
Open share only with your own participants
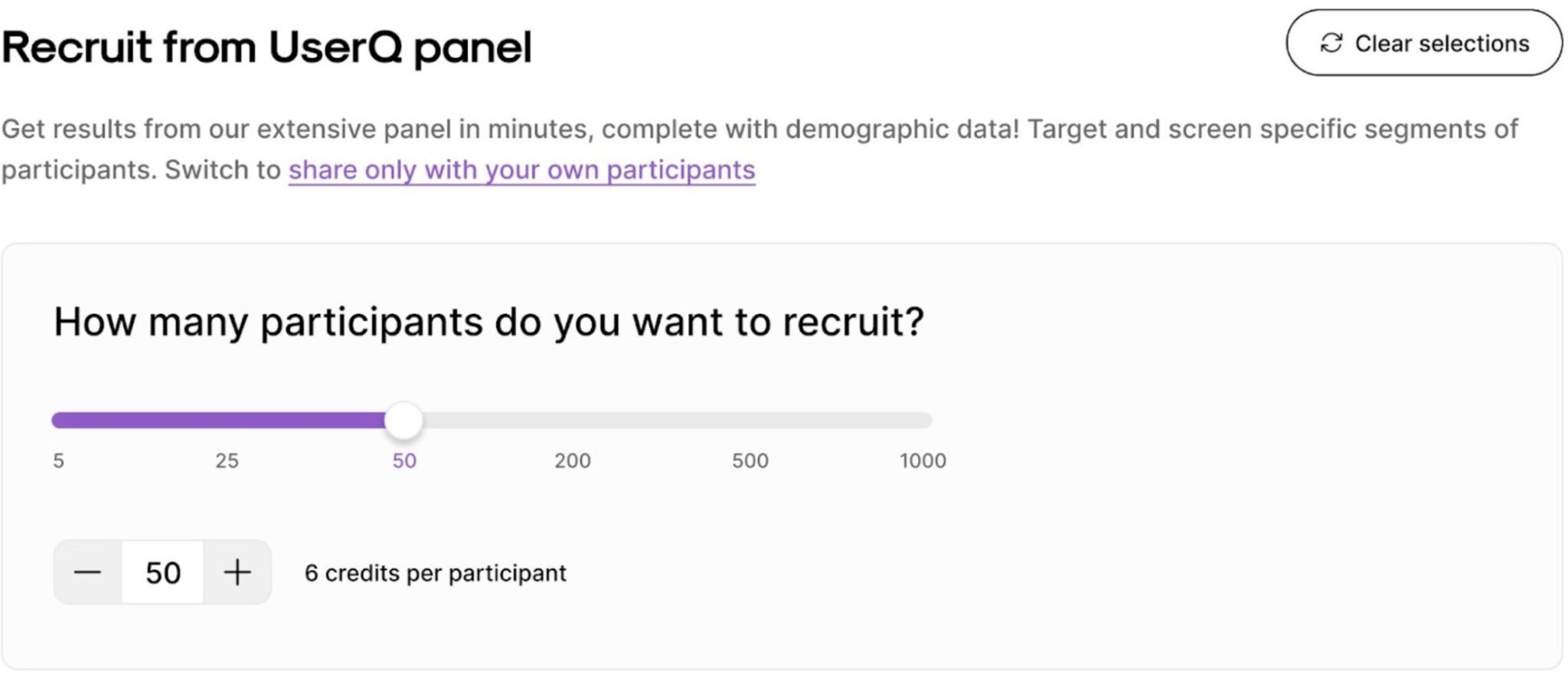[521, 170]
